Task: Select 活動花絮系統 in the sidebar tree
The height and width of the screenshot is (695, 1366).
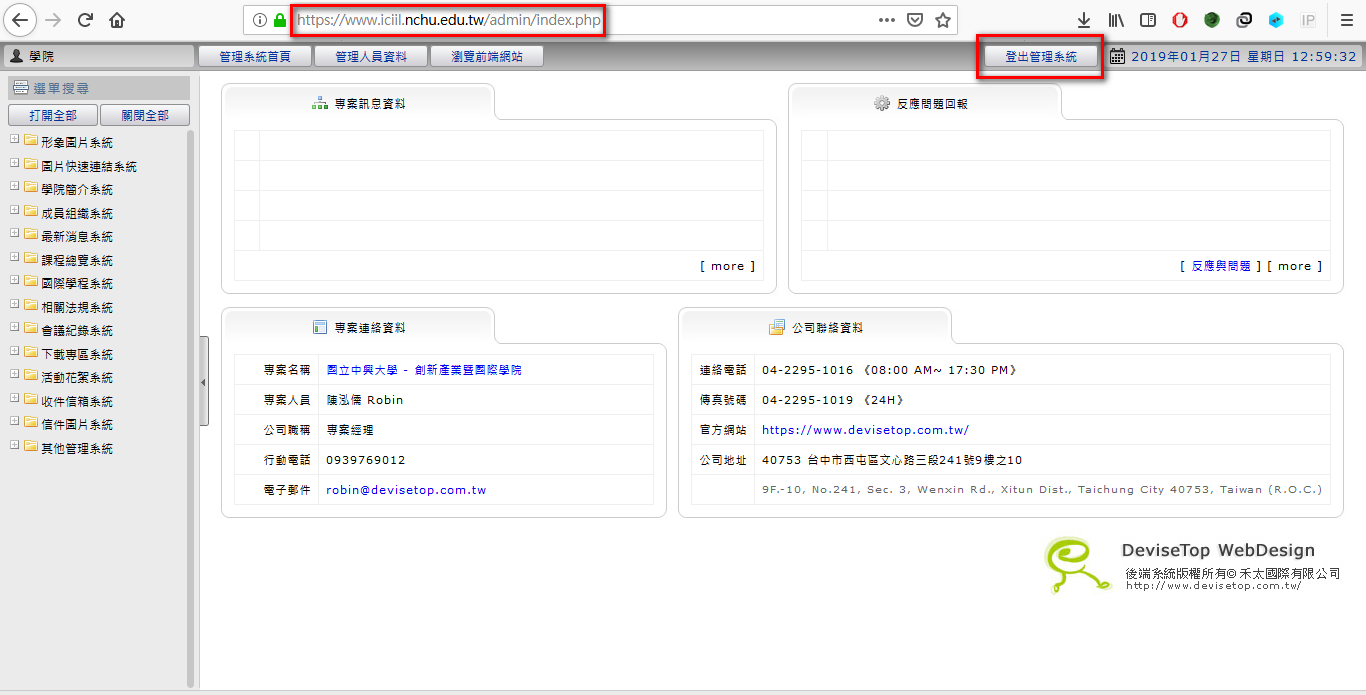Action: pyautogui.click(x=77, y=378)
